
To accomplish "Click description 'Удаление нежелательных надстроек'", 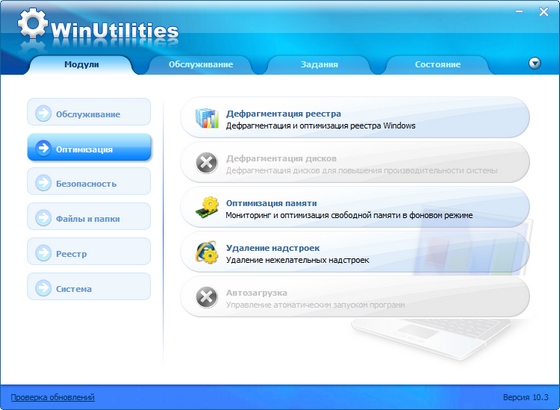I will click(297, 260).
